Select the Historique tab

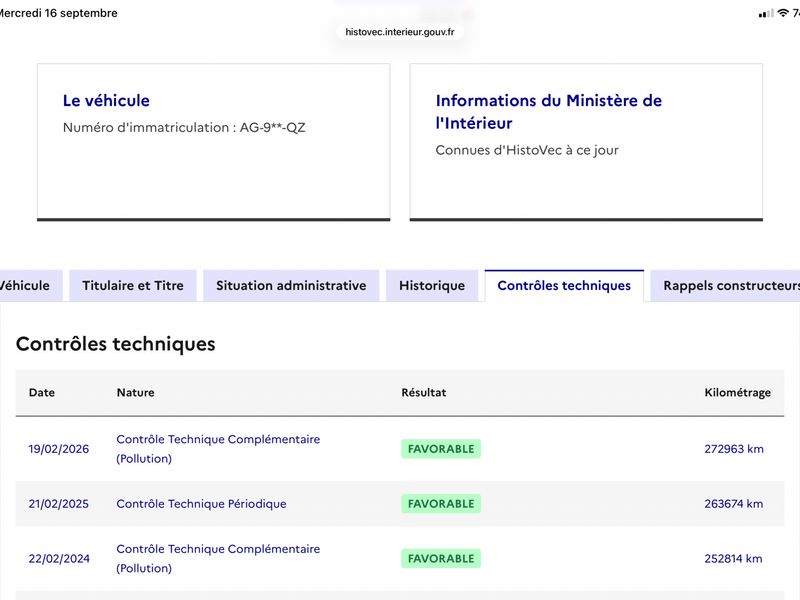tap(432, 286)
